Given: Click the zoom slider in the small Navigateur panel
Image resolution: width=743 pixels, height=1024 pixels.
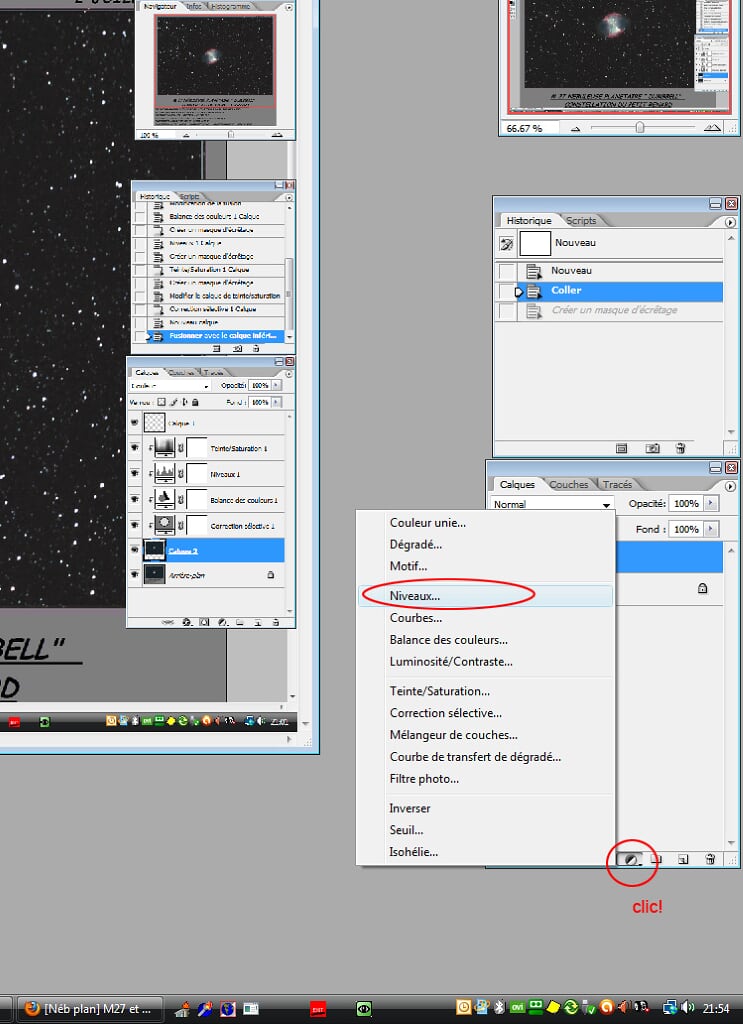Looking at the screenshot, I should (x=230, y=135).
